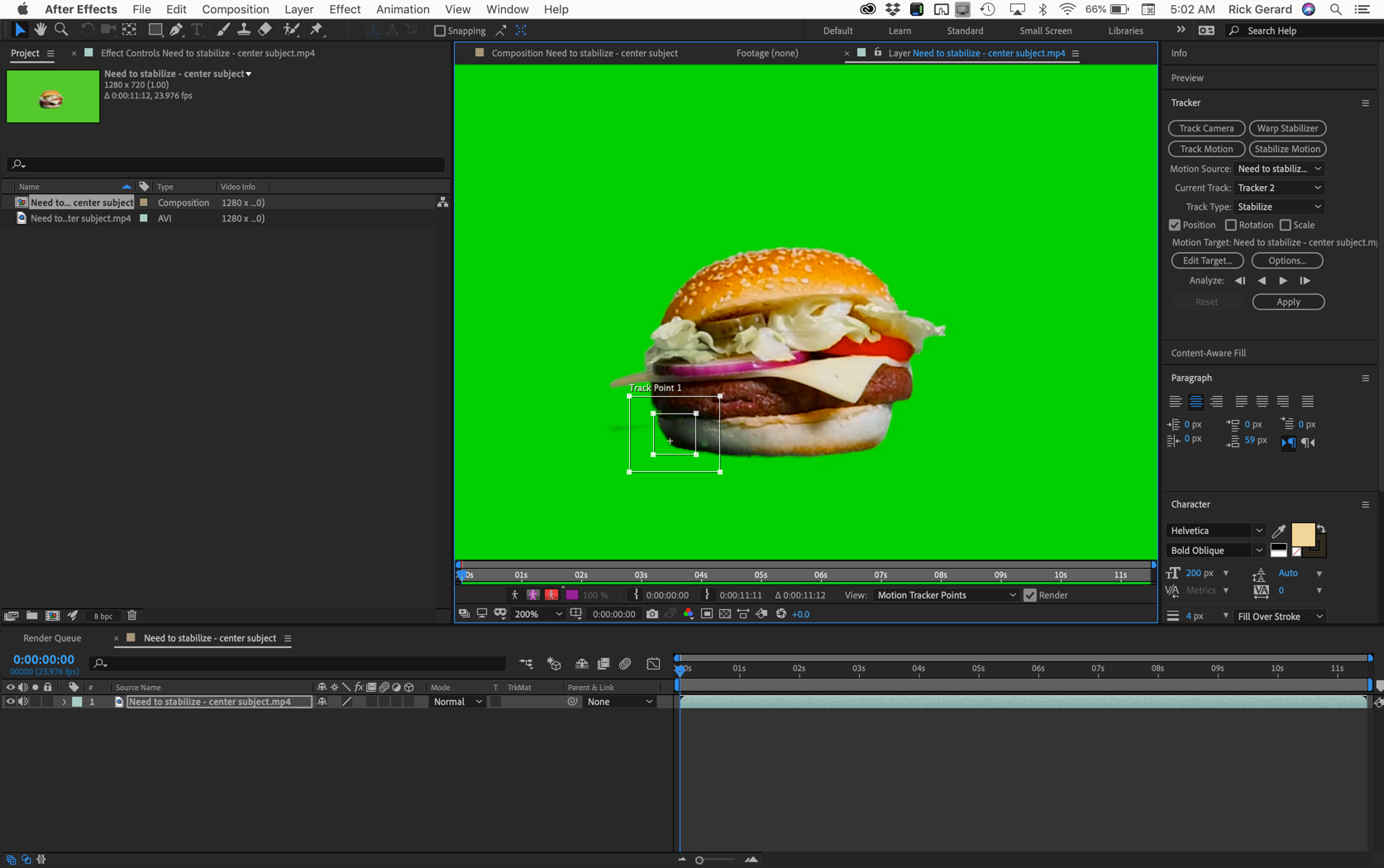Select the Roto Brush tool
1384x868 pixels.
click(291, 30)
